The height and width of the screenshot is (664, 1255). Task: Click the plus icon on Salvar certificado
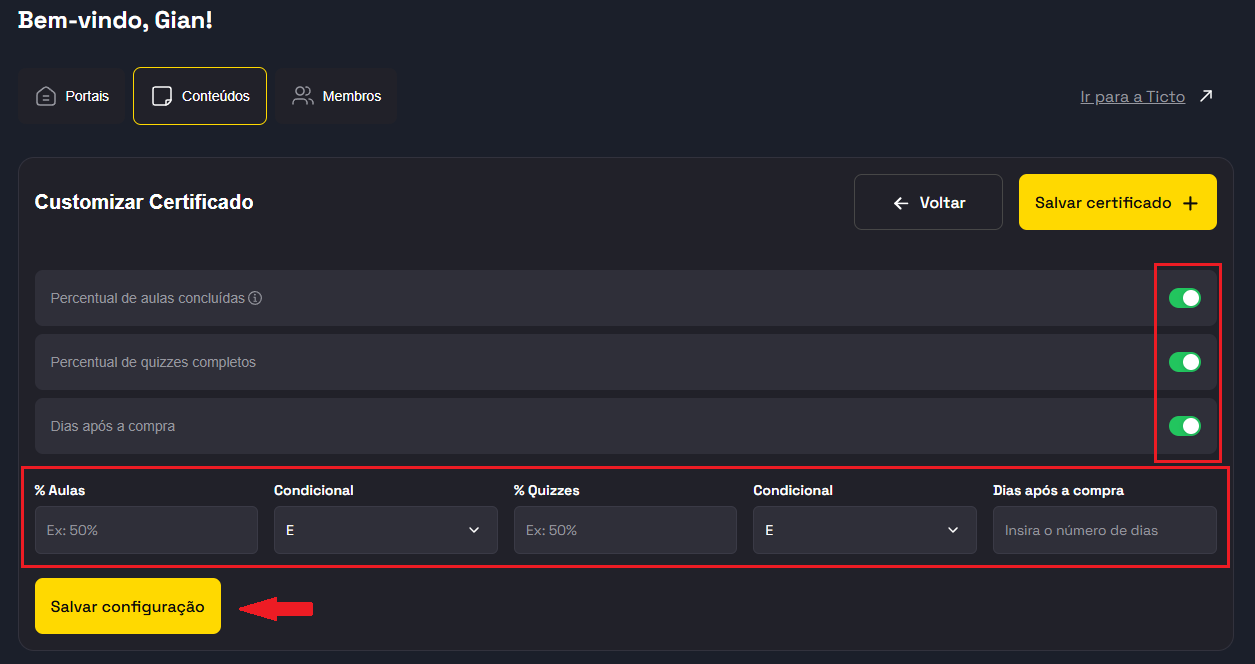tap(1190, 203)
